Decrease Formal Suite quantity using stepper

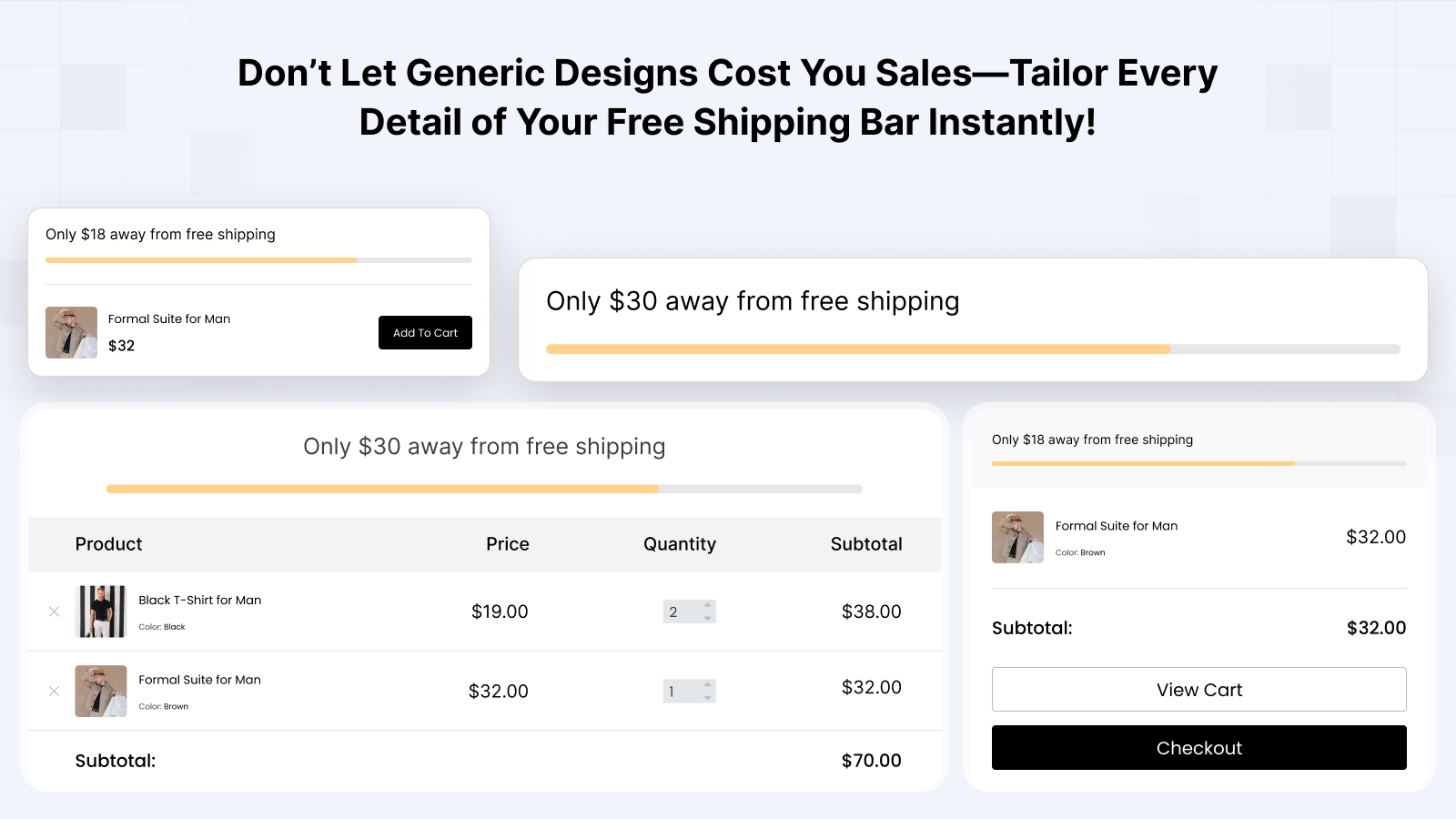706,696
